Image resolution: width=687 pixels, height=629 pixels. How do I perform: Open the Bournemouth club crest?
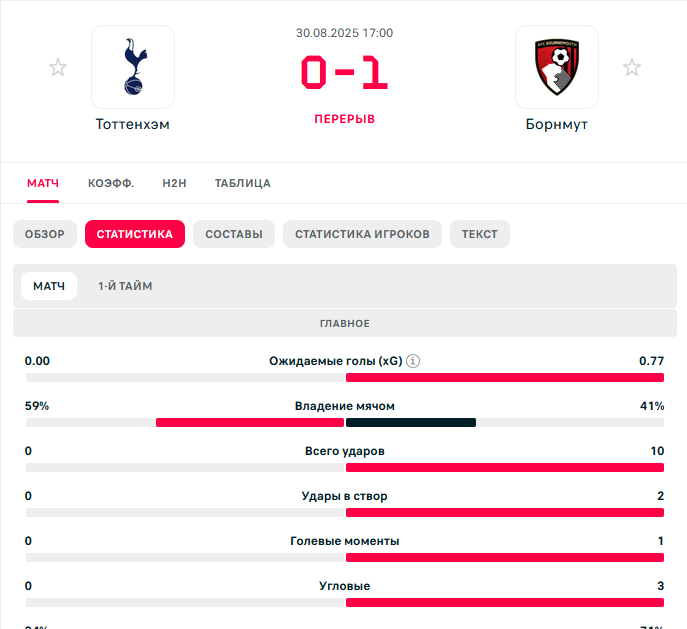coord(557,67)
